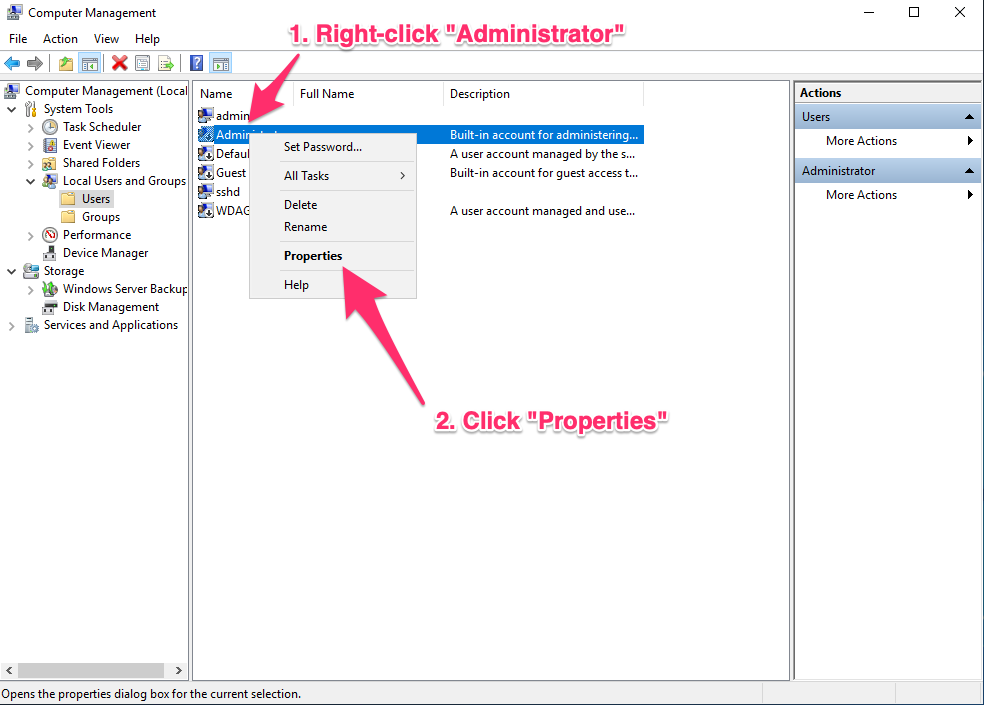The height and width of the screenshot is (705, 984).
Task: Open the Action menu in menu bar
Action: pos(60,39)
